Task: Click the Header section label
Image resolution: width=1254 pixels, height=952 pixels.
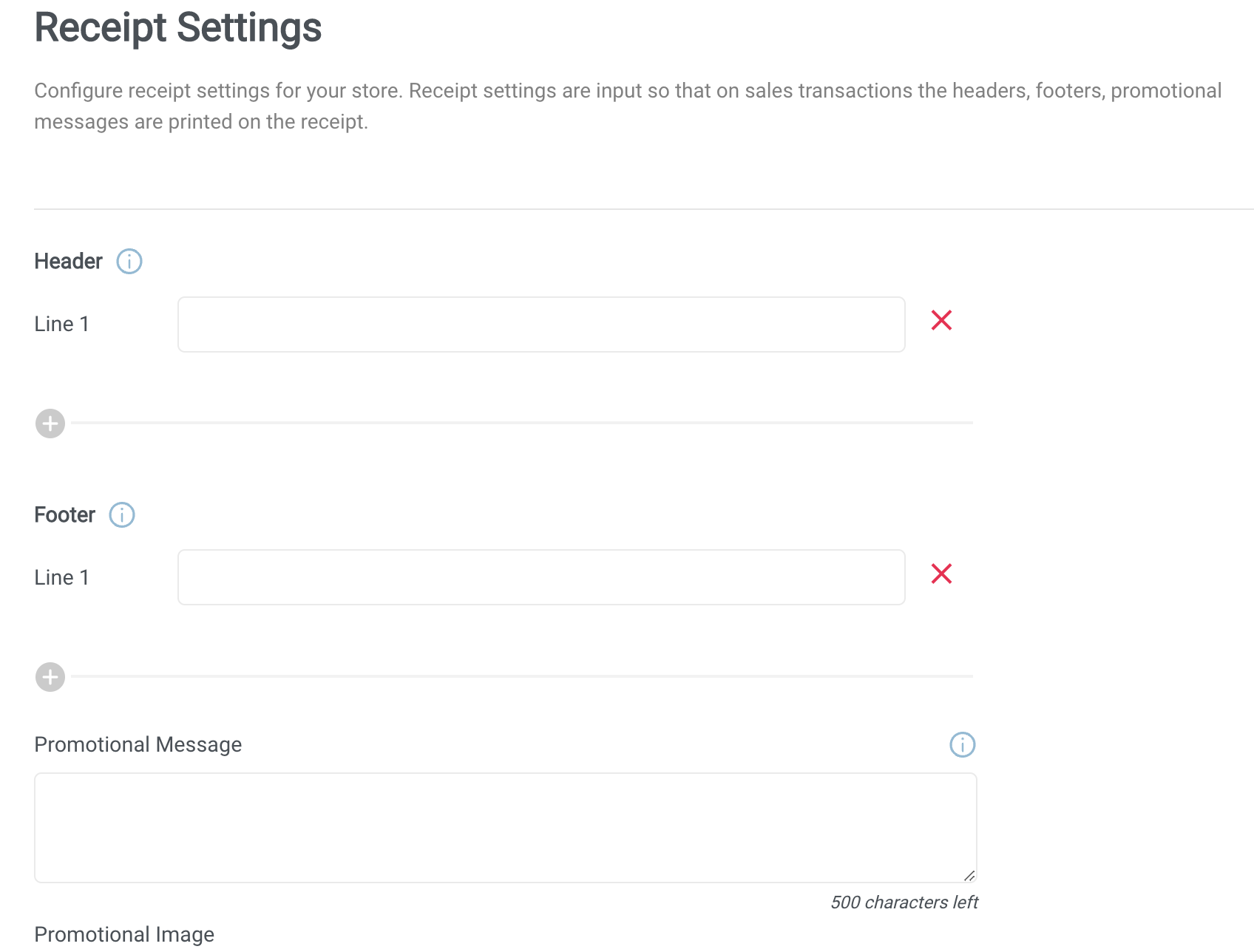Action: pos(68,261)
